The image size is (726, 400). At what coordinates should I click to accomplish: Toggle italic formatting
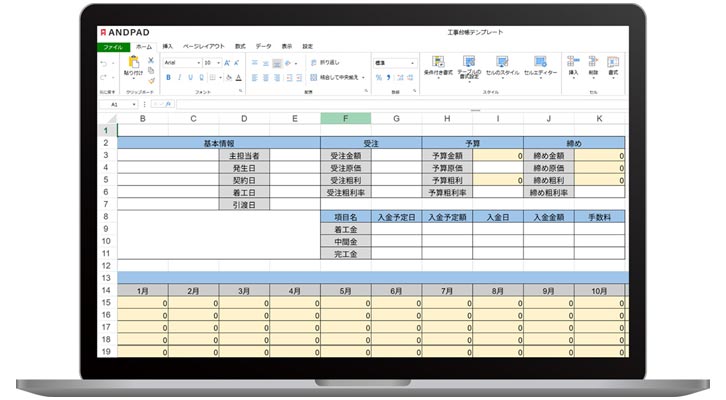178,76
